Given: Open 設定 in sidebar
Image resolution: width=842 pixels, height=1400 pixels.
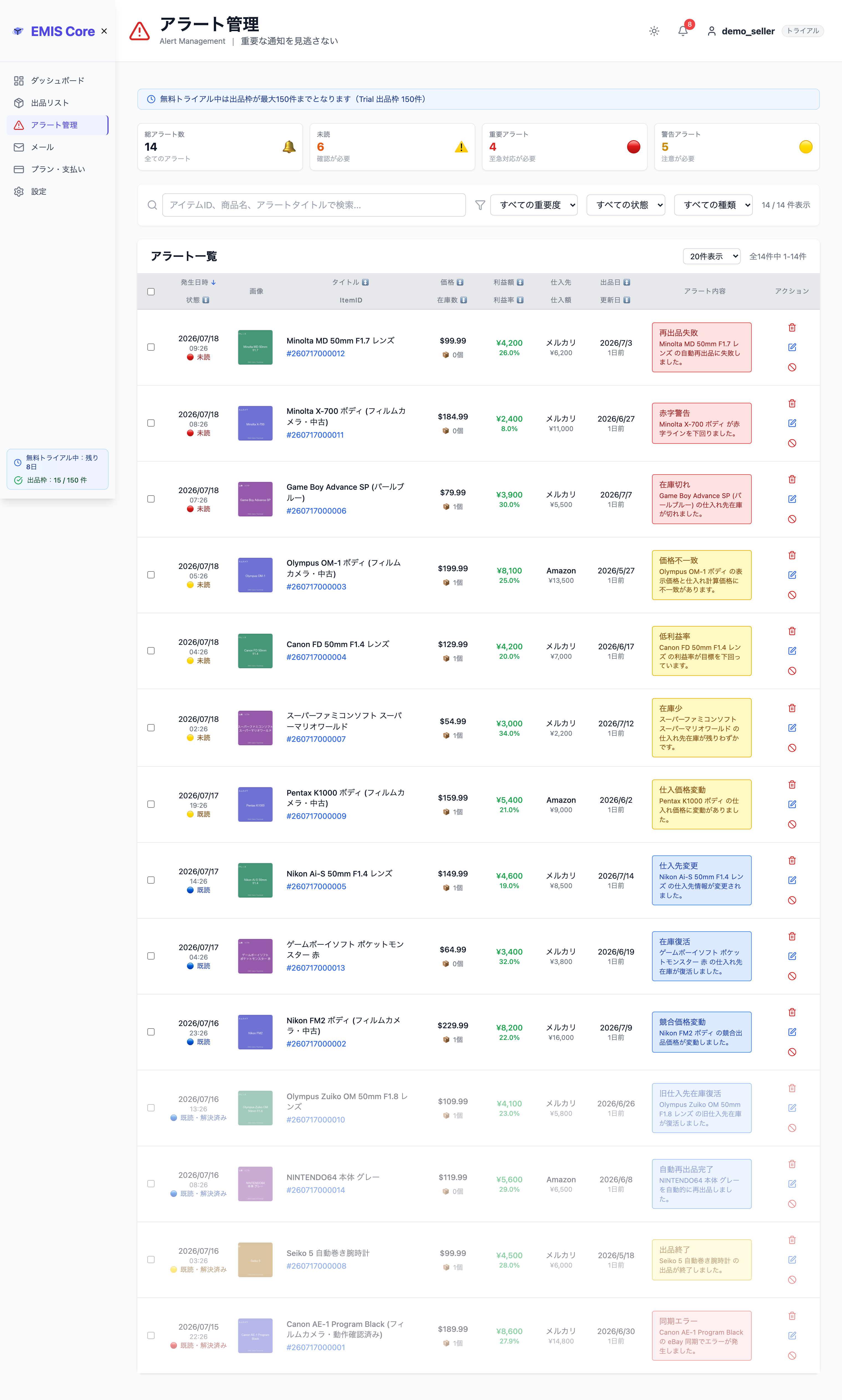Looking at the screenshot, I should (x=57, y=191).
